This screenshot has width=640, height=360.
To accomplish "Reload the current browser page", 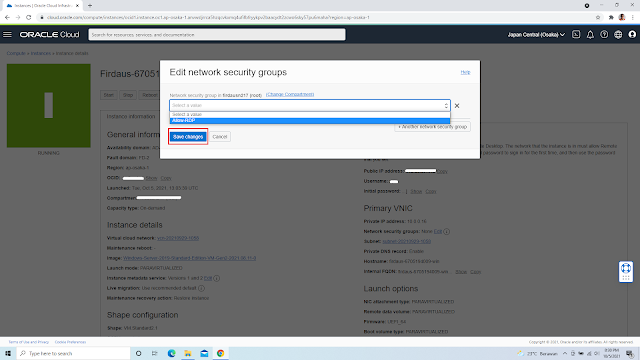I will tap(29, 18).
